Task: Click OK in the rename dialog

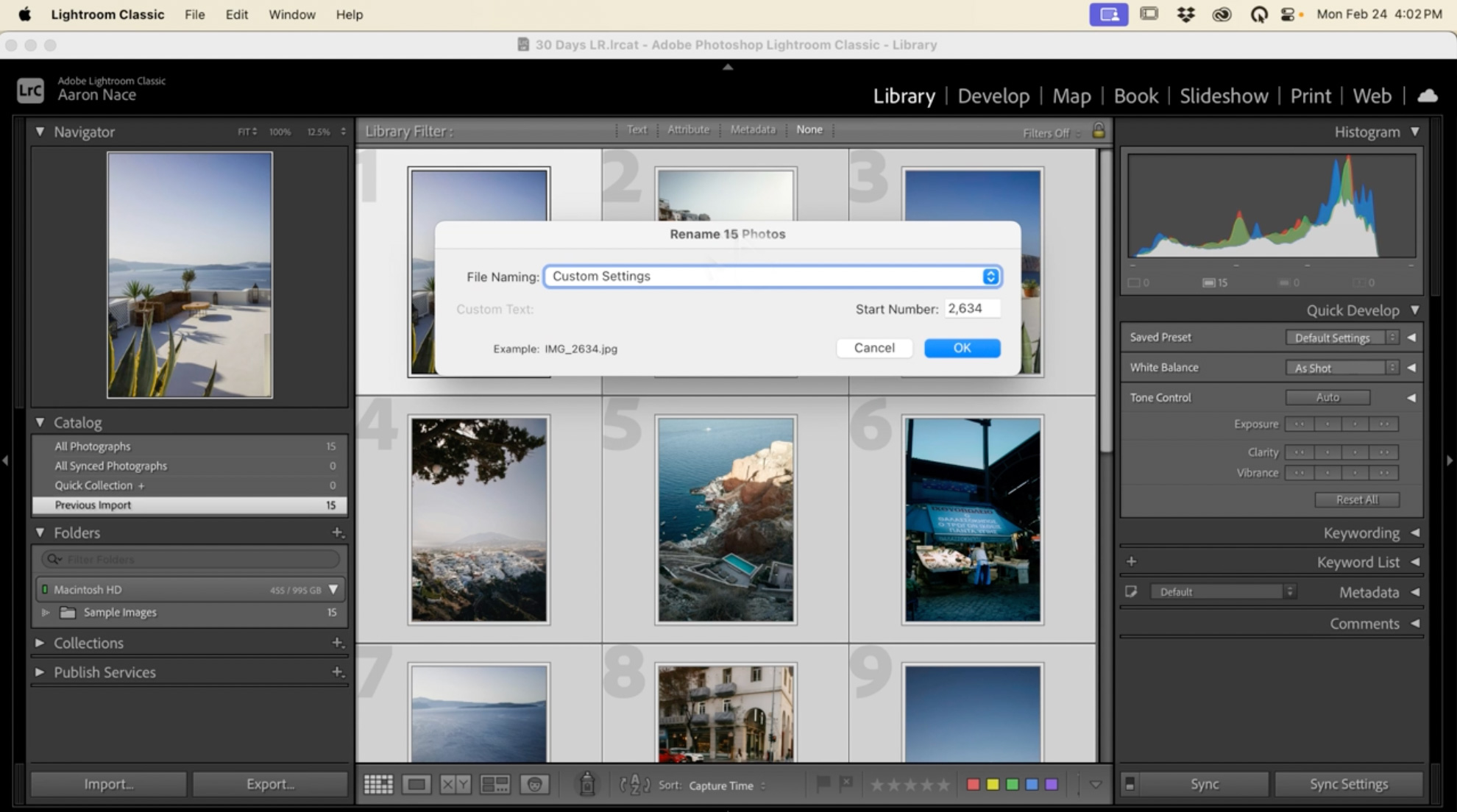Action: pos(962,348)
